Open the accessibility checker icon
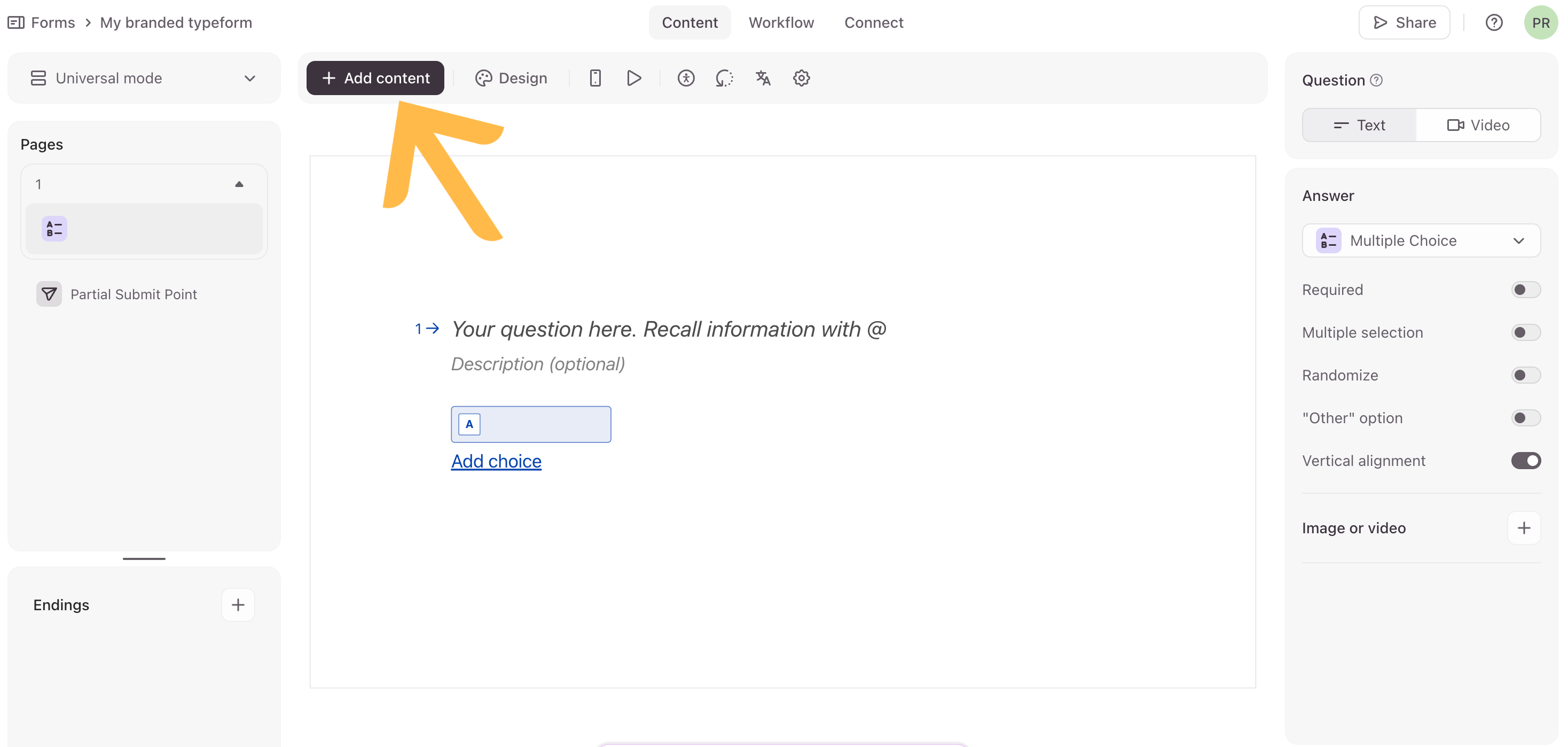Viewport: 1568px width, 747px height. pos(685,78)
